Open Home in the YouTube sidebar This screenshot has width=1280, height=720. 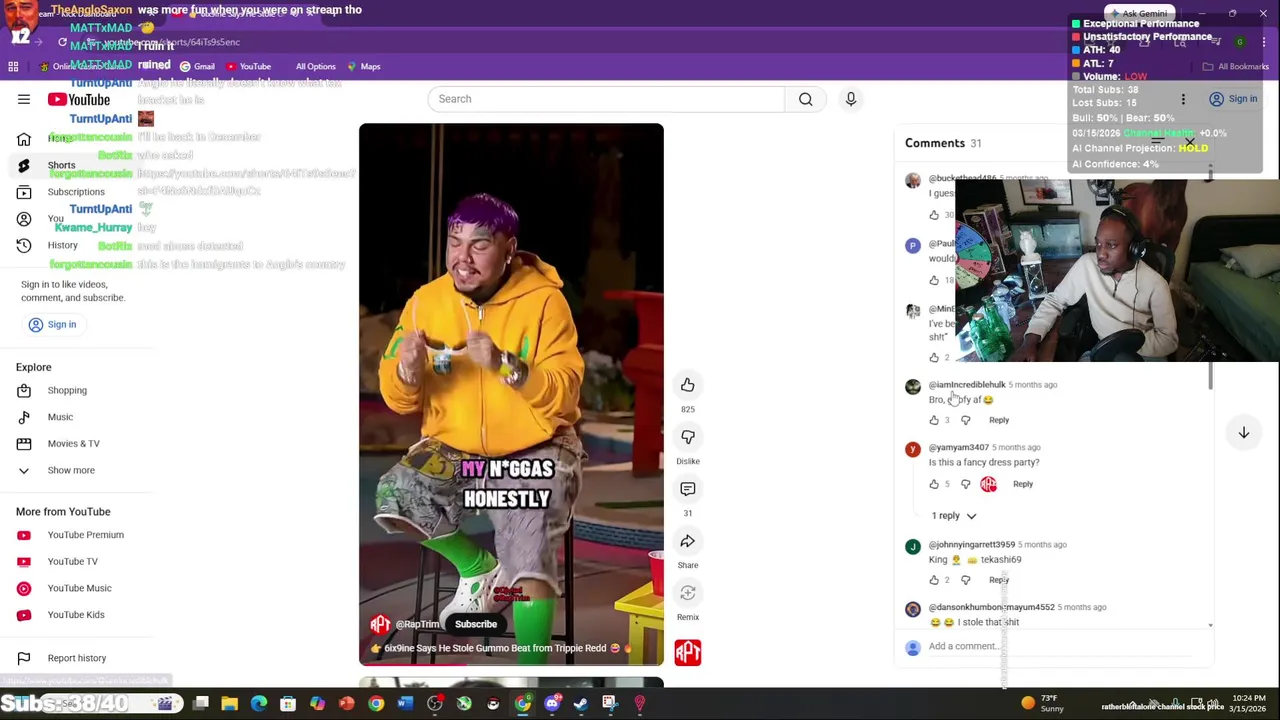[60, 138]
